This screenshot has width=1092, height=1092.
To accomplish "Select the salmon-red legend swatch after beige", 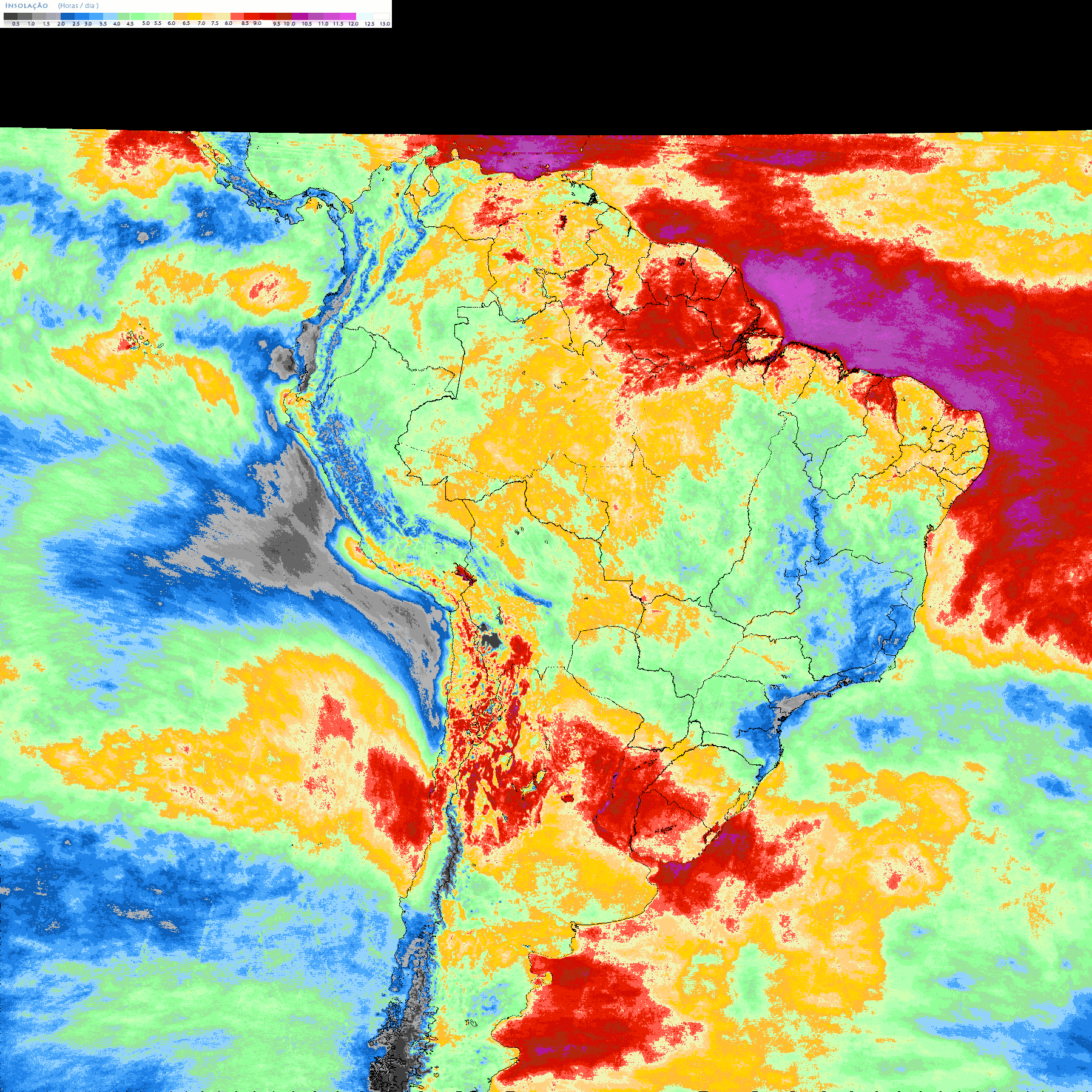I will 237,16.
